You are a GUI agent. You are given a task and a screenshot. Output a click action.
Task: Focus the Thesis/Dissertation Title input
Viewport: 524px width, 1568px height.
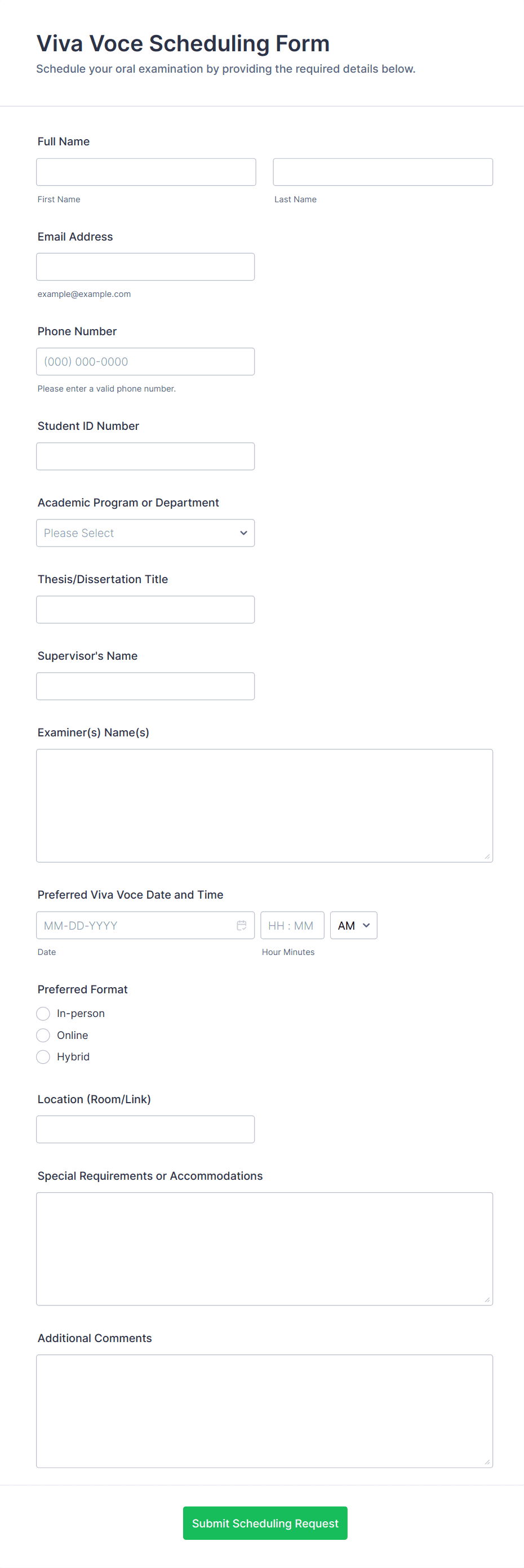coord(145,610)
